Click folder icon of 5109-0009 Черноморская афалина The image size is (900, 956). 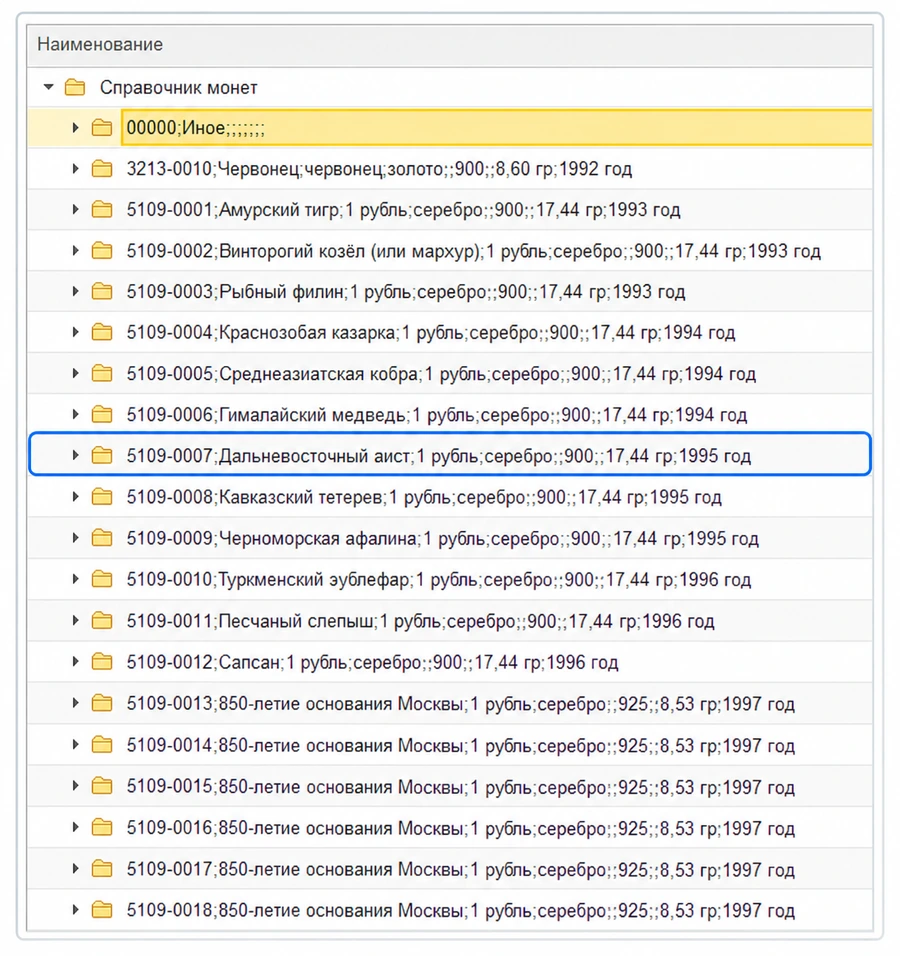pos(102,538)
